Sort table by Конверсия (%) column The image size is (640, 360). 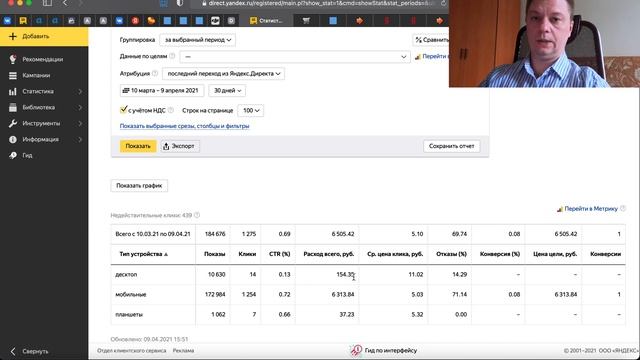[x=500, y=254]
